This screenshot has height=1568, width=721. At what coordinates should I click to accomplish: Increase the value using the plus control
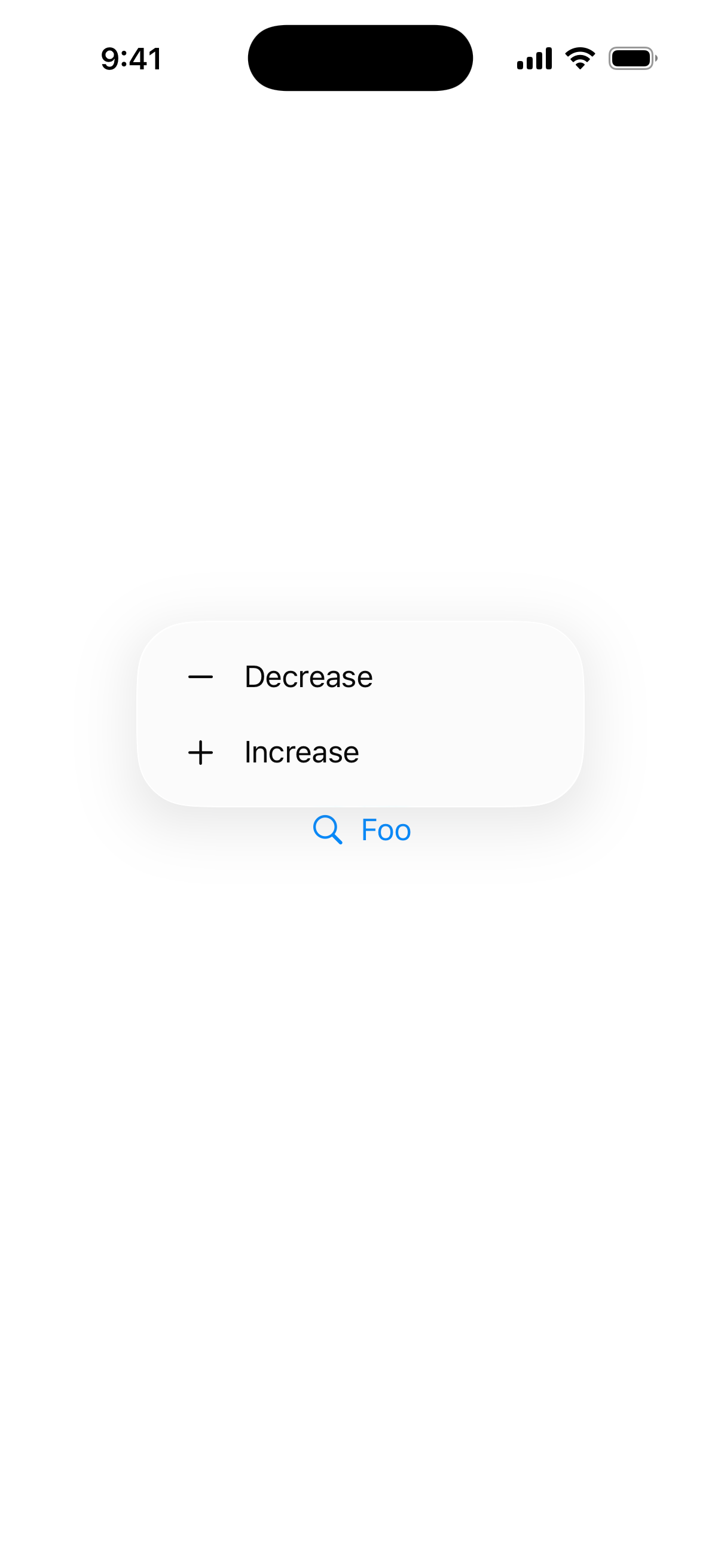click(x=201, y=751)
